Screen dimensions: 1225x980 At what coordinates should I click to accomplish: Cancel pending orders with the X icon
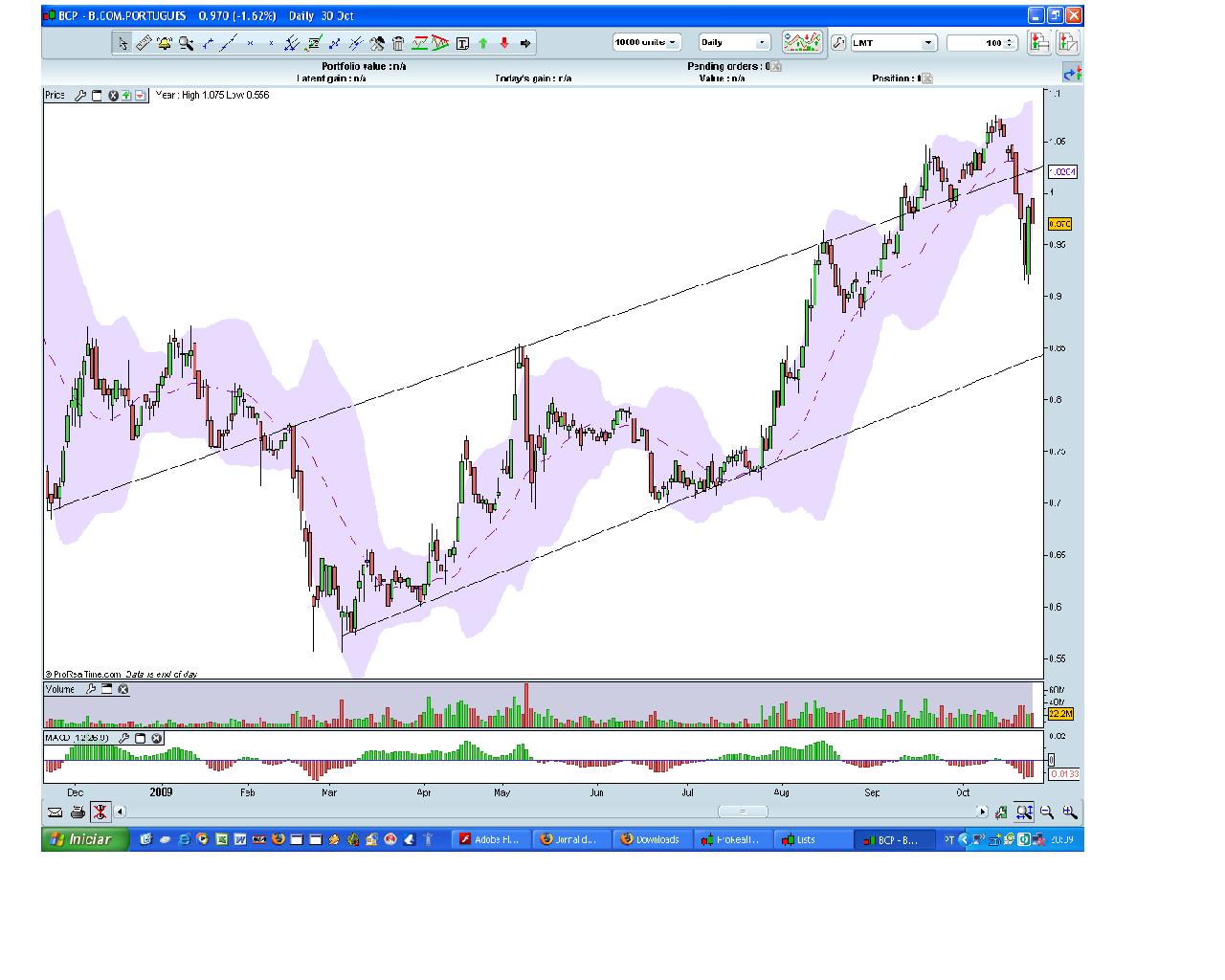776,67
